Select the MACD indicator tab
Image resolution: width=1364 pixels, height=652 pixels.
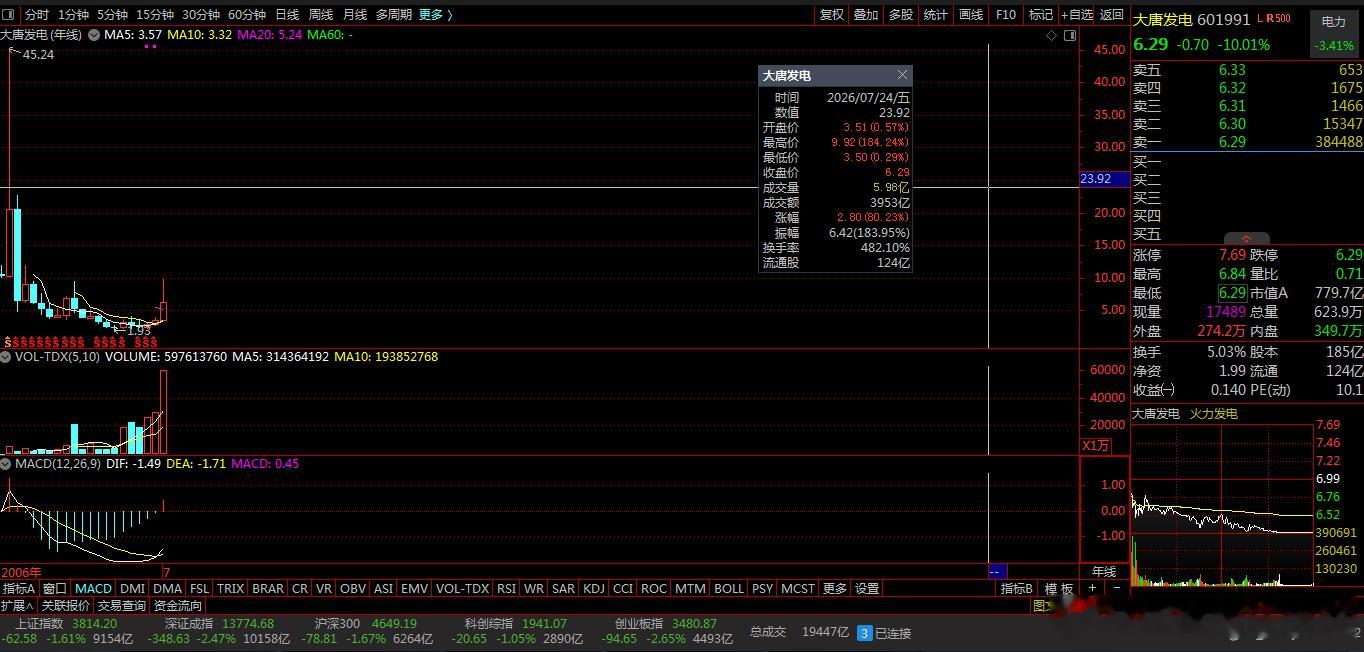(x=93, y=589)
